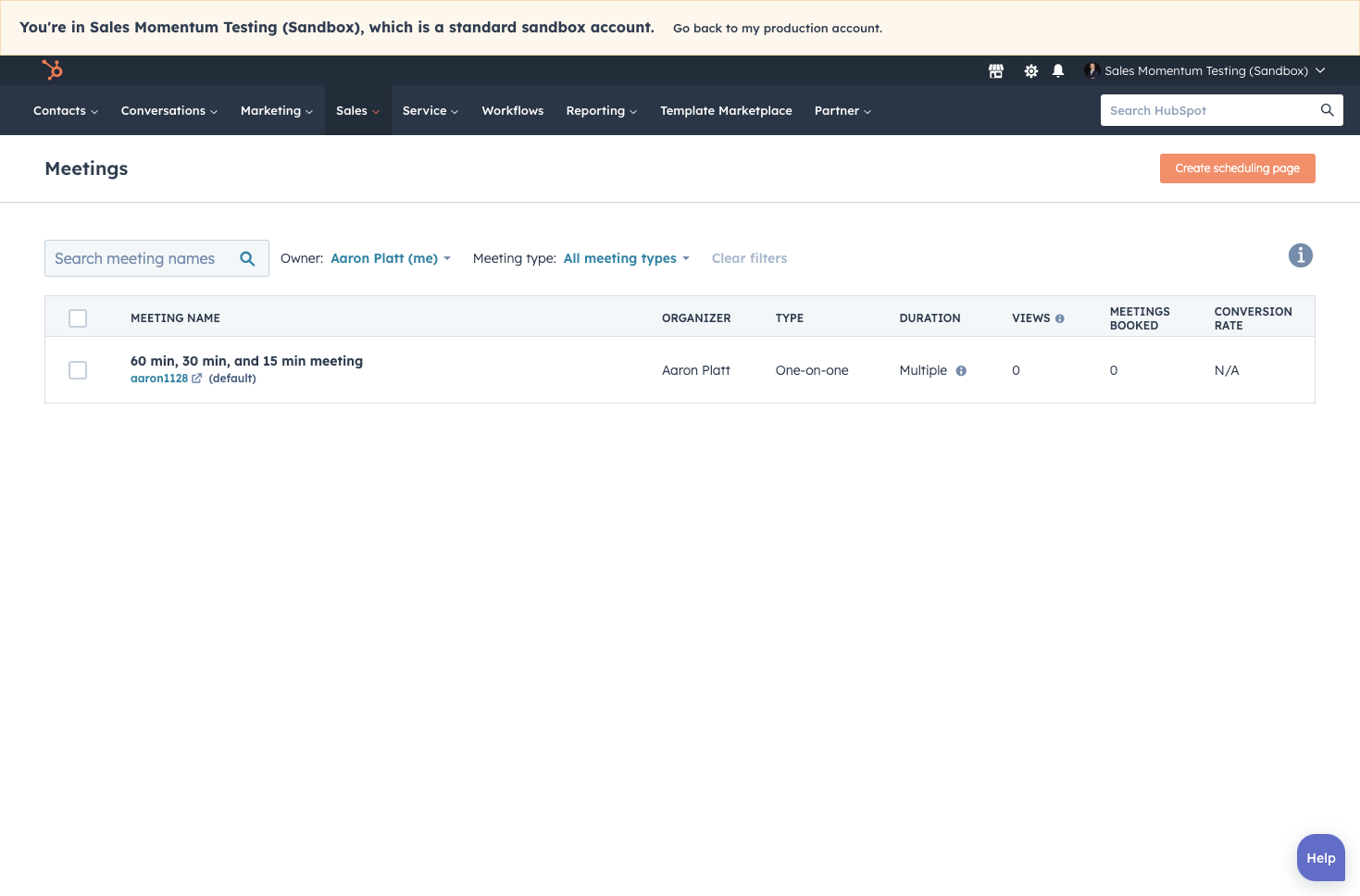Image resolution: width=1360 pixels, height=896 pixels.
Task: Focus the Search HubSpot field
Action: pos(1222,110)
